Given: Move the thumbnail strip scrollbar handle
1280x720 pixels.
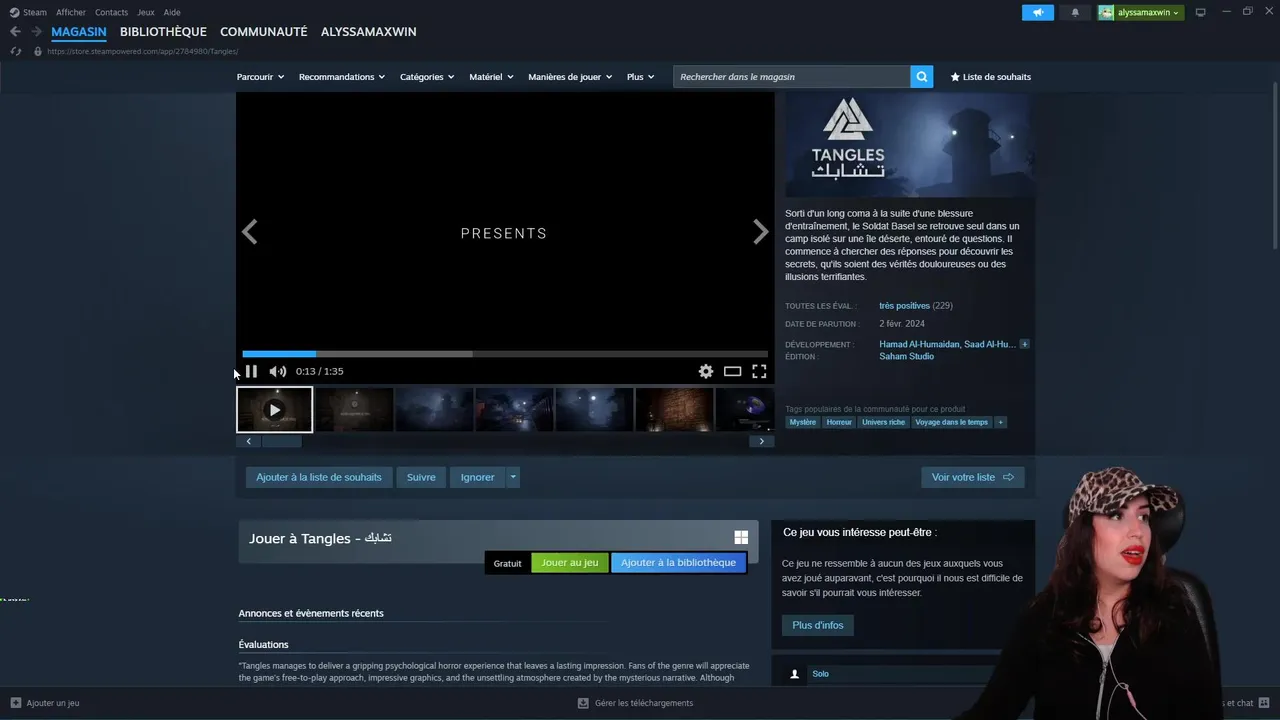Looking at the screenshot, I should click(280, 441).
